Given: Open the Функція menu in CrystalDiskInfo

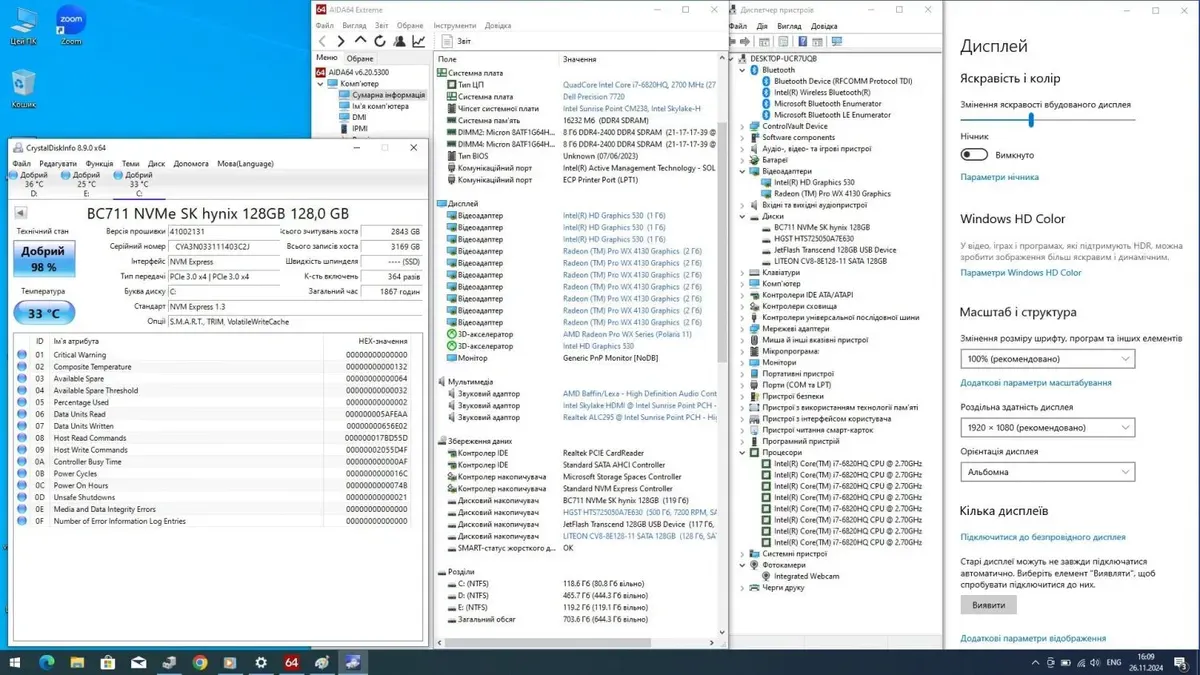Looking at the screenshot, I should coord(99,164).
